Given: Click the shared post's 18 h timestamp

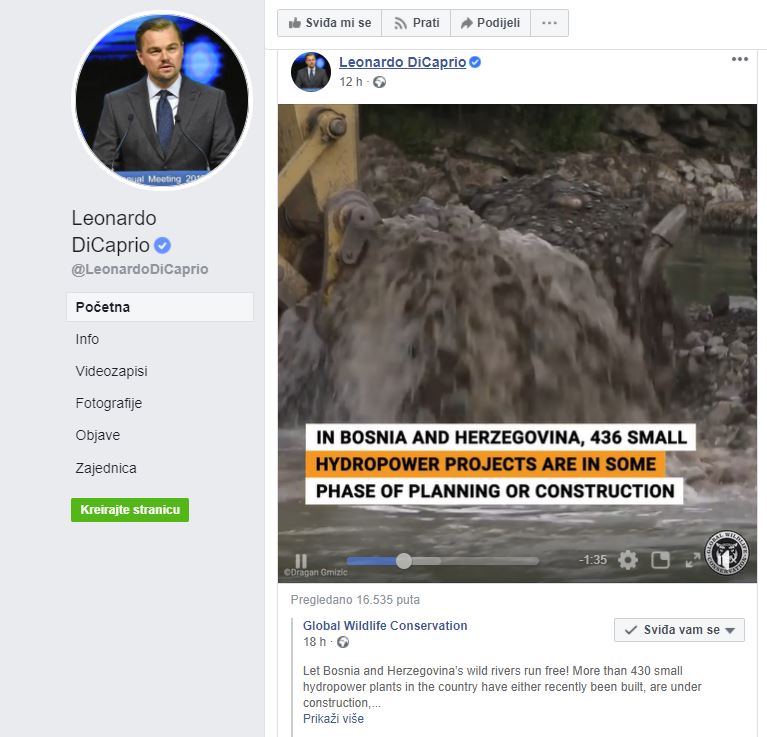Looking at the screenshot, I should pos(314,642).
